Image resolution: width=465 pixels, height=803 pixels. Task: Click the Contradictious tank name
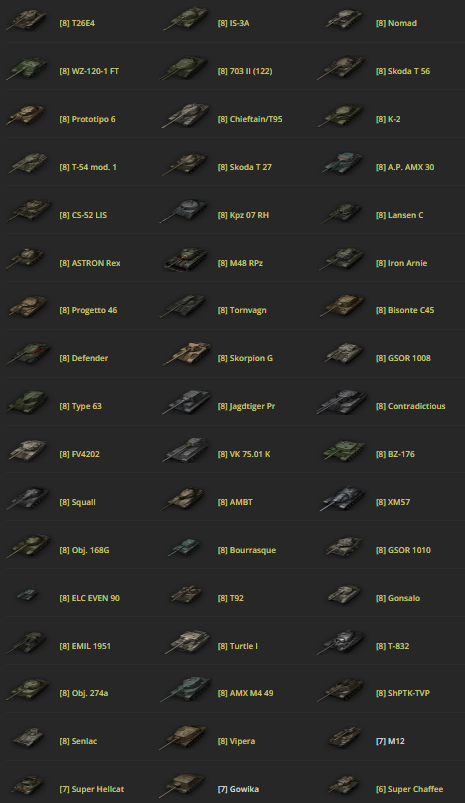click(x=411, y=406)
